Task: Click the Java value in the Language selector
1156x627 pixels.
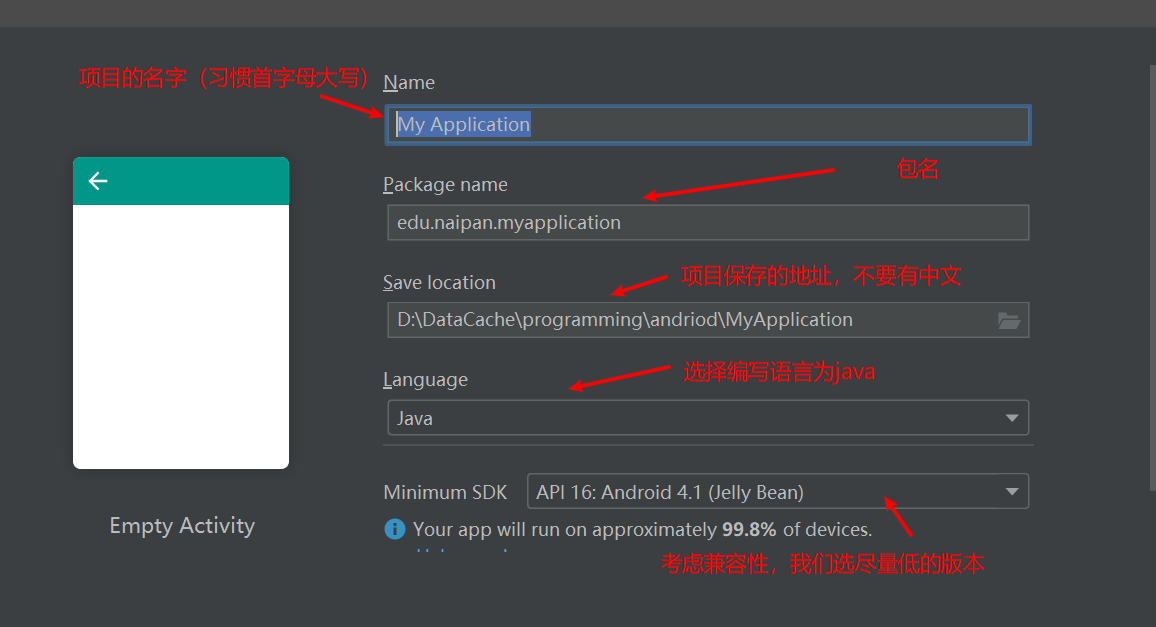Action: (414, 417)
